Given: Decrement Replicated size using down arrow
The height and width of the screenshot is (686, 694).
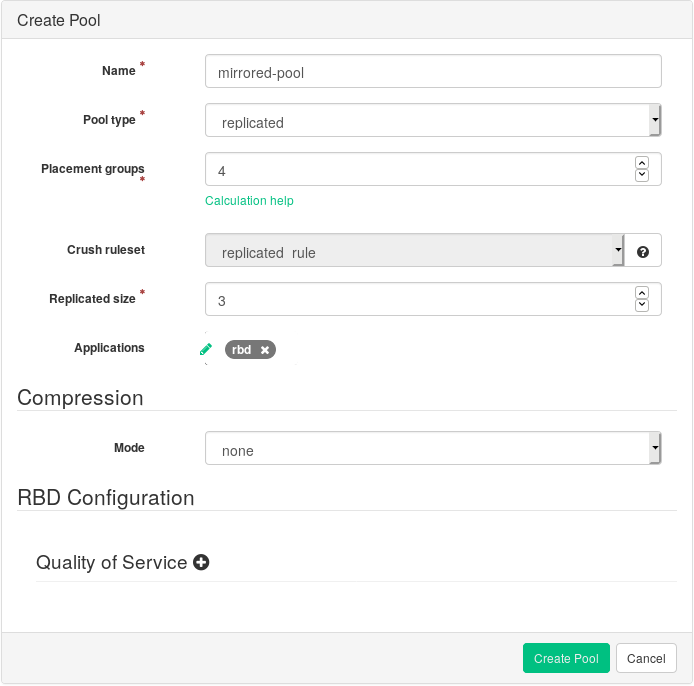Looking at the screenshot, I should pyautogui.click(x=642, y=306).
